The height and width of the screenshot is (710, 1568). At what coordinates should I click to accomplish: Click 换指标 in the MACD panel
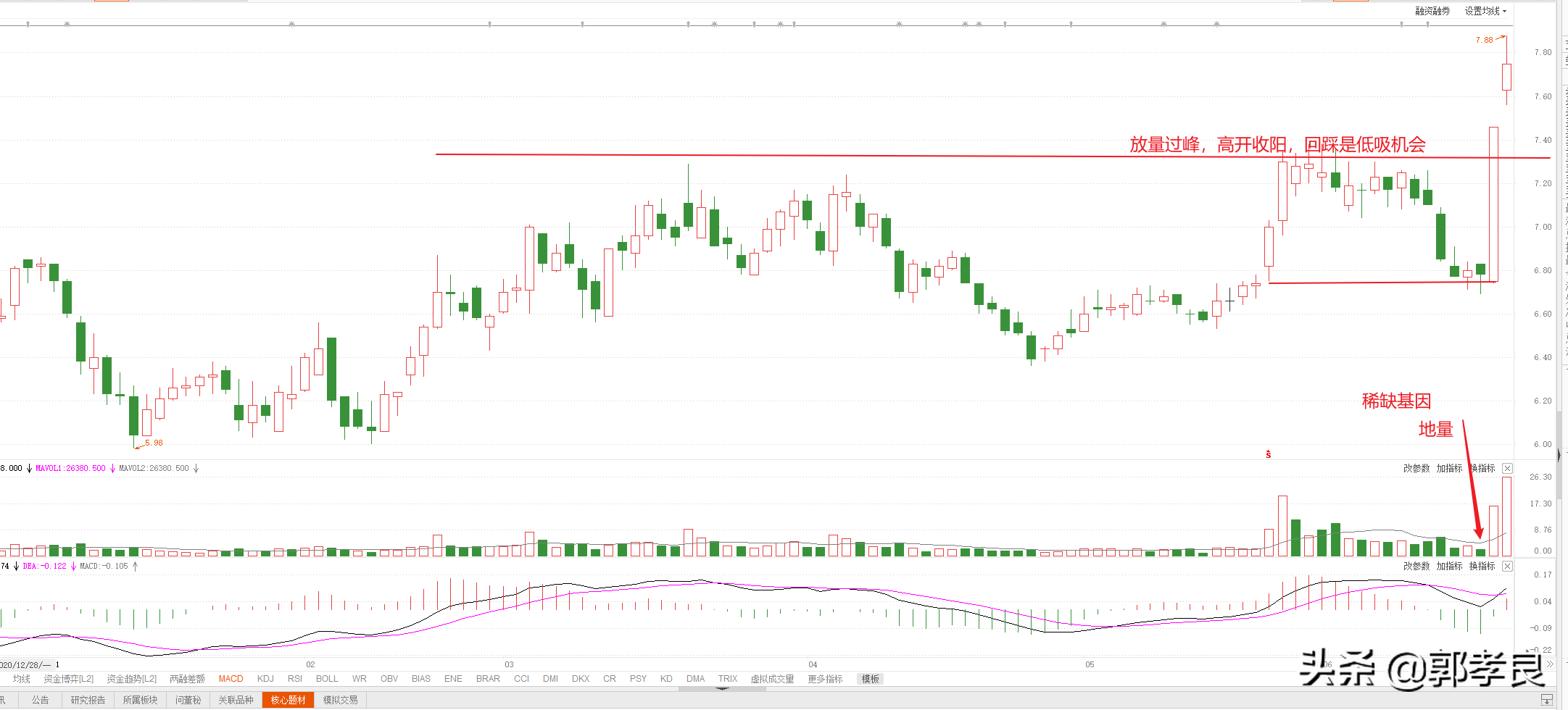click(x=1482, y=566)
